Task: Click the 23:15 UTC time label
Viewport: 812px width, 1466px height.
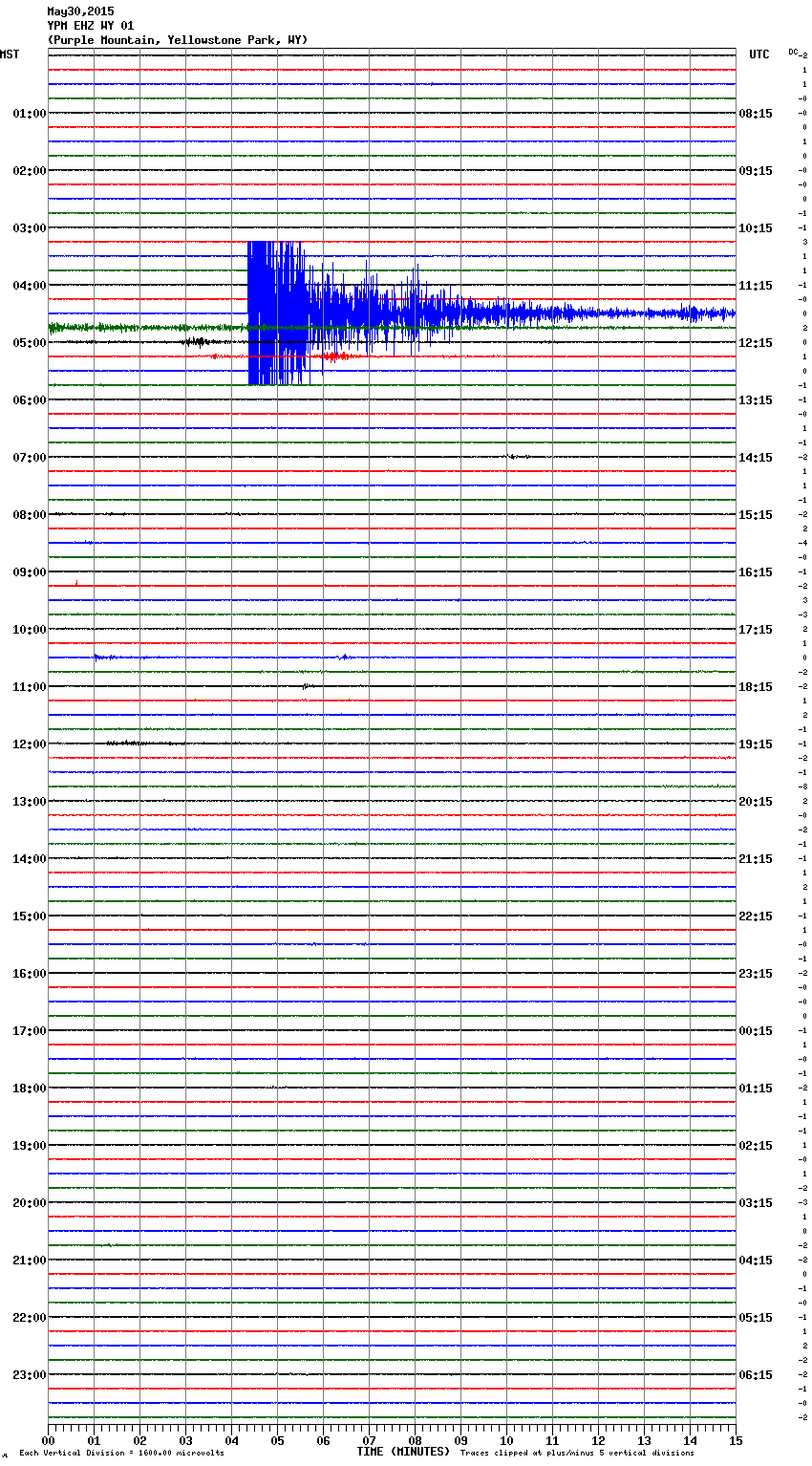Action: point(756,974)
